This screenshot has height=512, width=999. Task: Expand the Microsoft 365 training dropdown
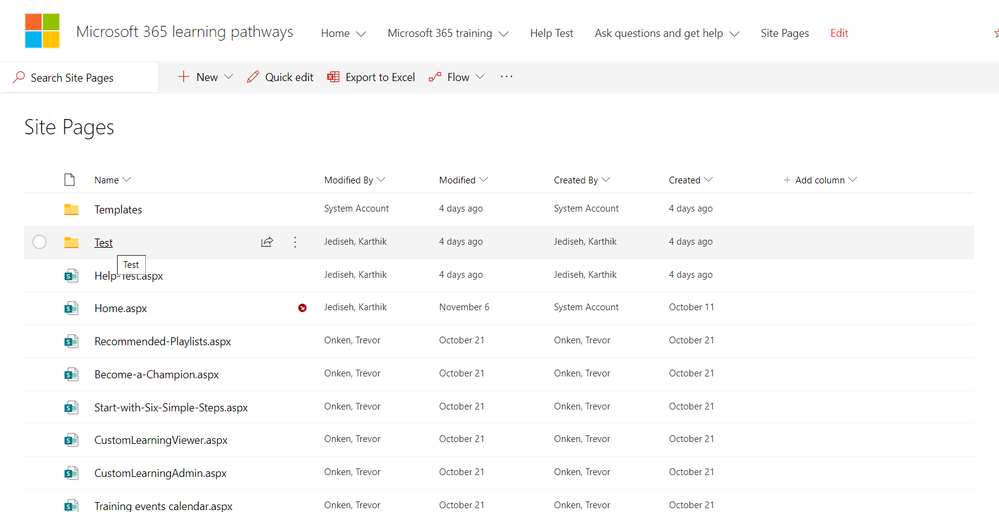503,34
